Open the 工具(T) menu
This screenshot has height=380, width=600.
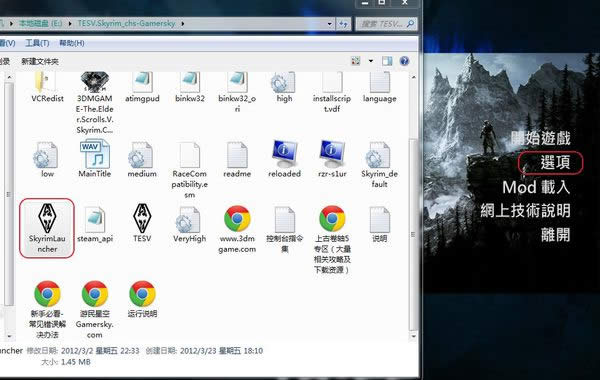point(37,43)
